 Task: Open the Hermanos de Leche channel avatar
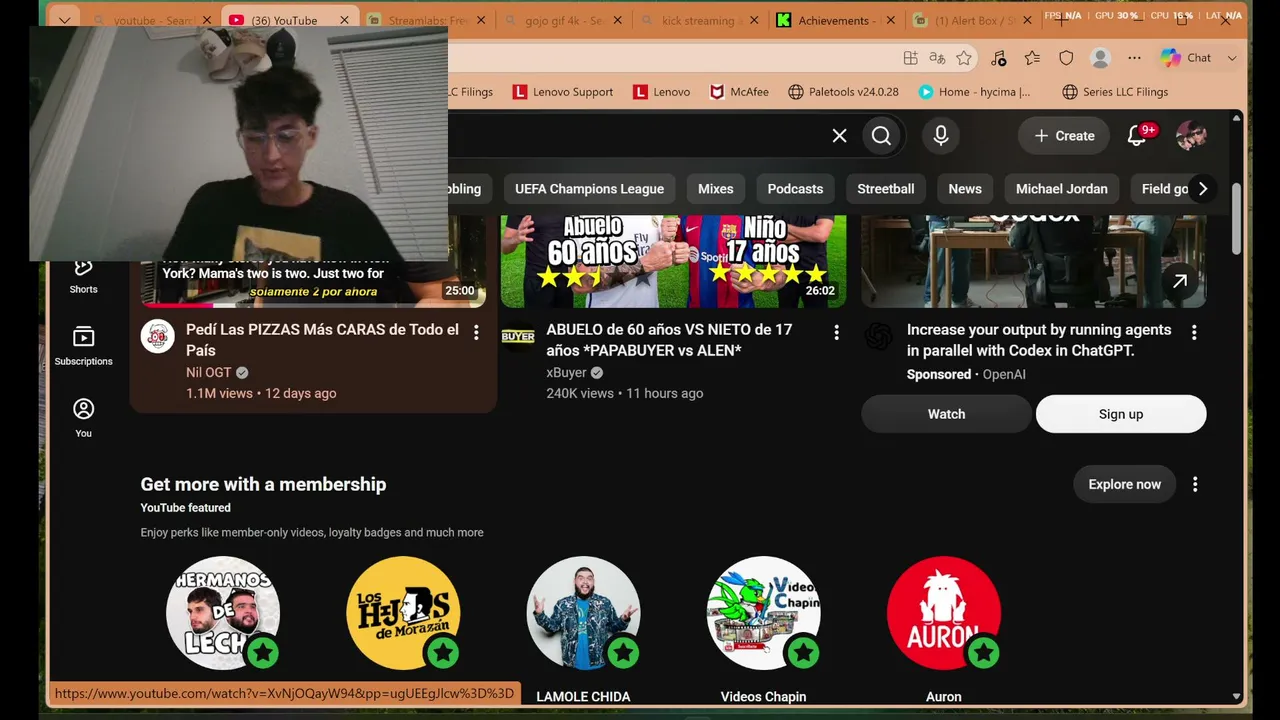[222, 612]
